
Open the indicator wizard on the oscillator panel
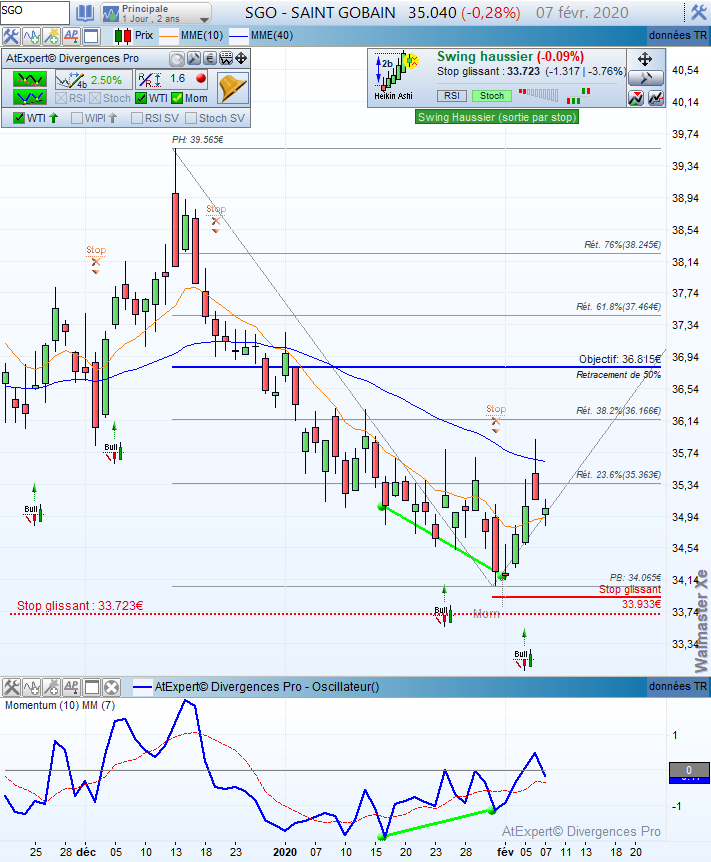(x=52, y=687)
